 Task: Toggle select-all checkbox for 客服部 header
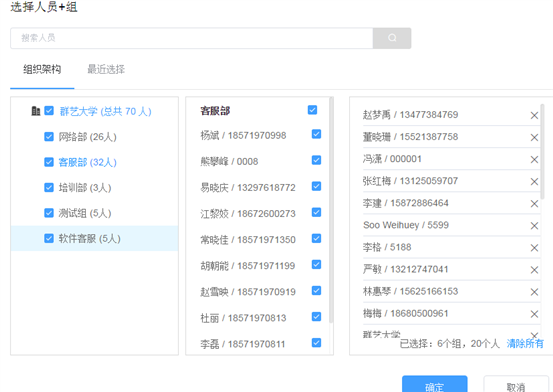pos(312,110)
